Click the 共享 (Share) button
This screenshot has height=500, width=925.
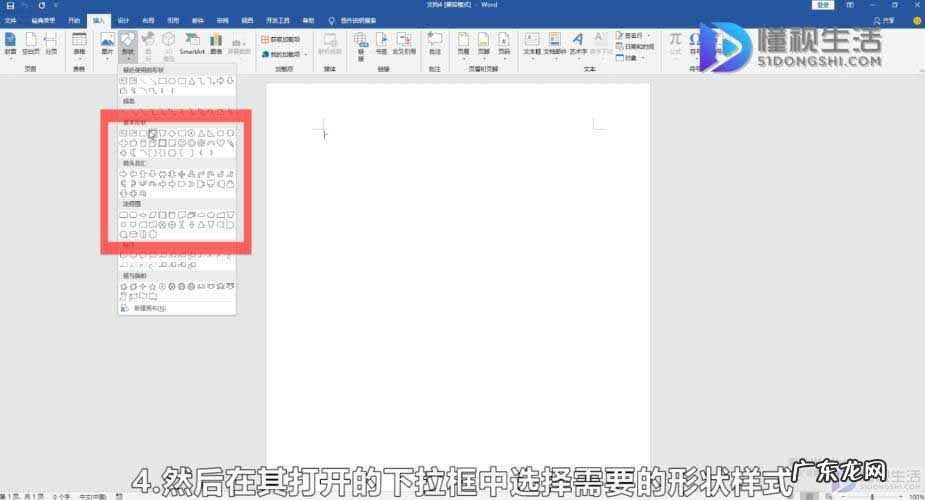click(884, 21)
